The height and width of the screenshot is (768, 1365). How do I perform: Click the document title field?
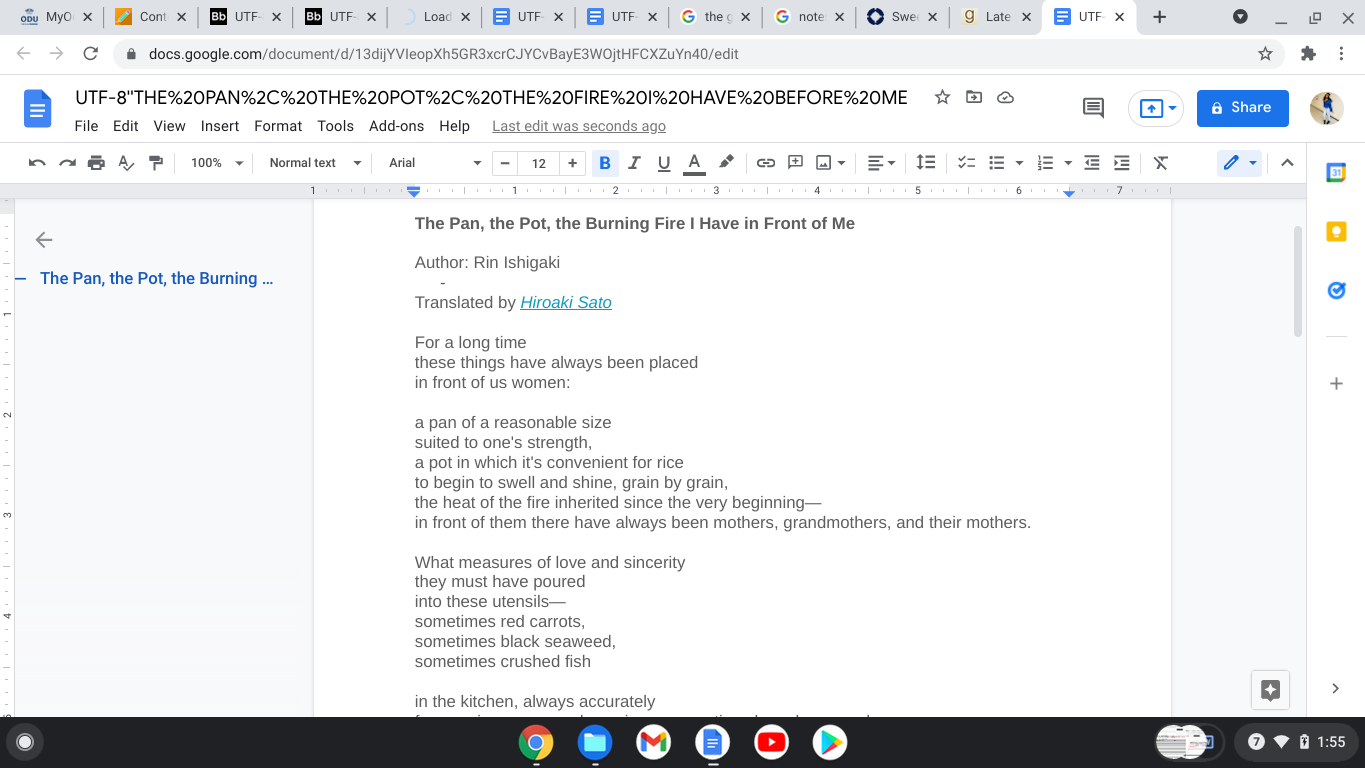pyautogui.click(x=492, y=97)
